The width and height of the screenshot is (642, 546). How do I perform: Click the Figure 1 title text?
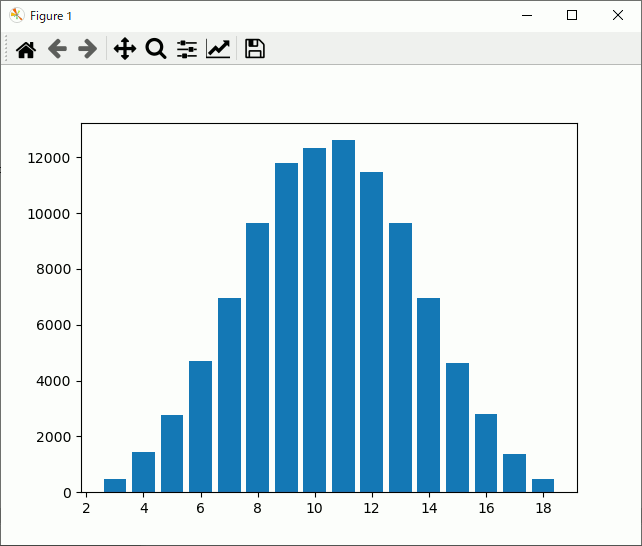[51, 16]
